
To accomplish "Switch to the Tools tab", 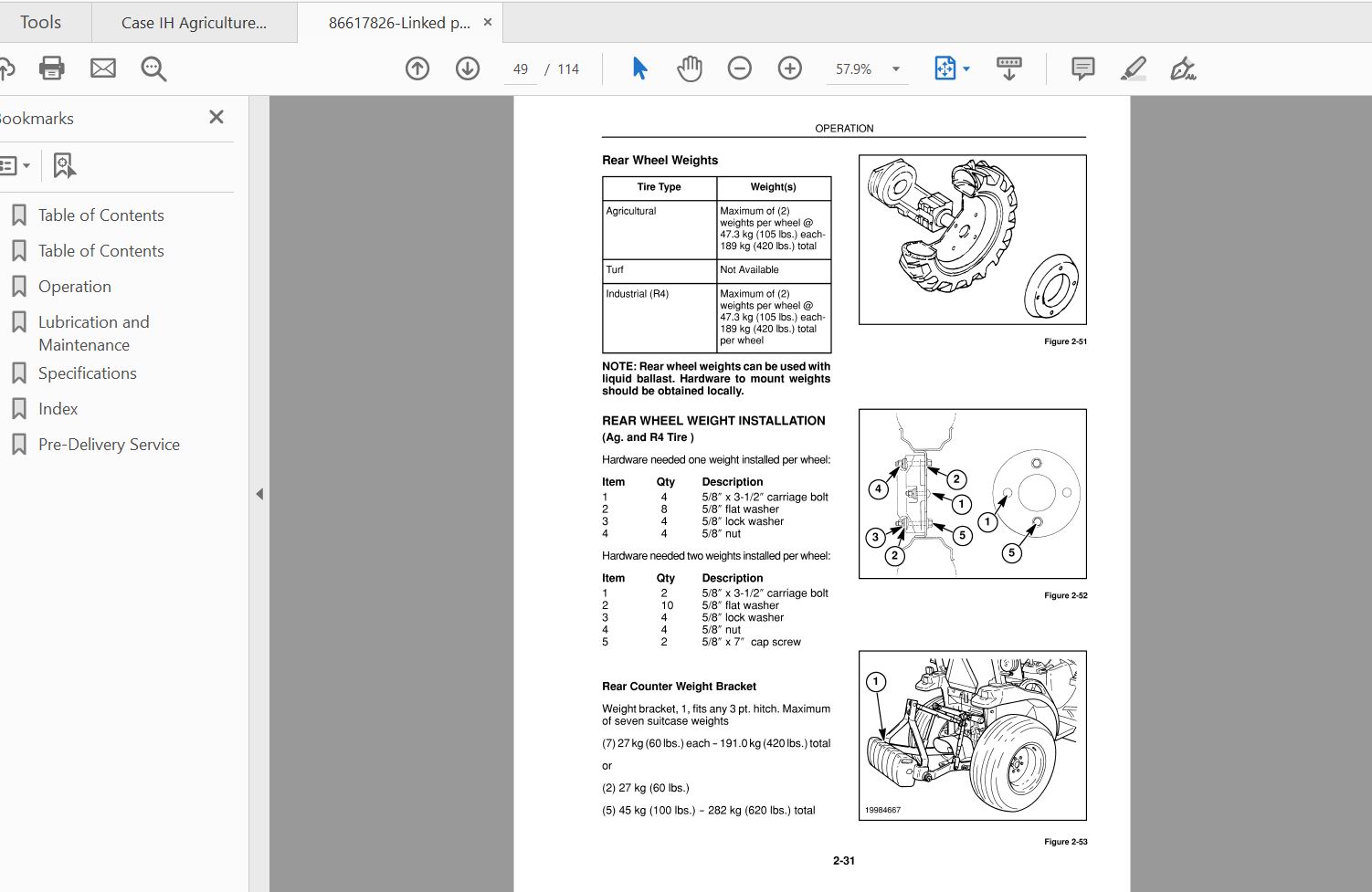I will [41, 21].
